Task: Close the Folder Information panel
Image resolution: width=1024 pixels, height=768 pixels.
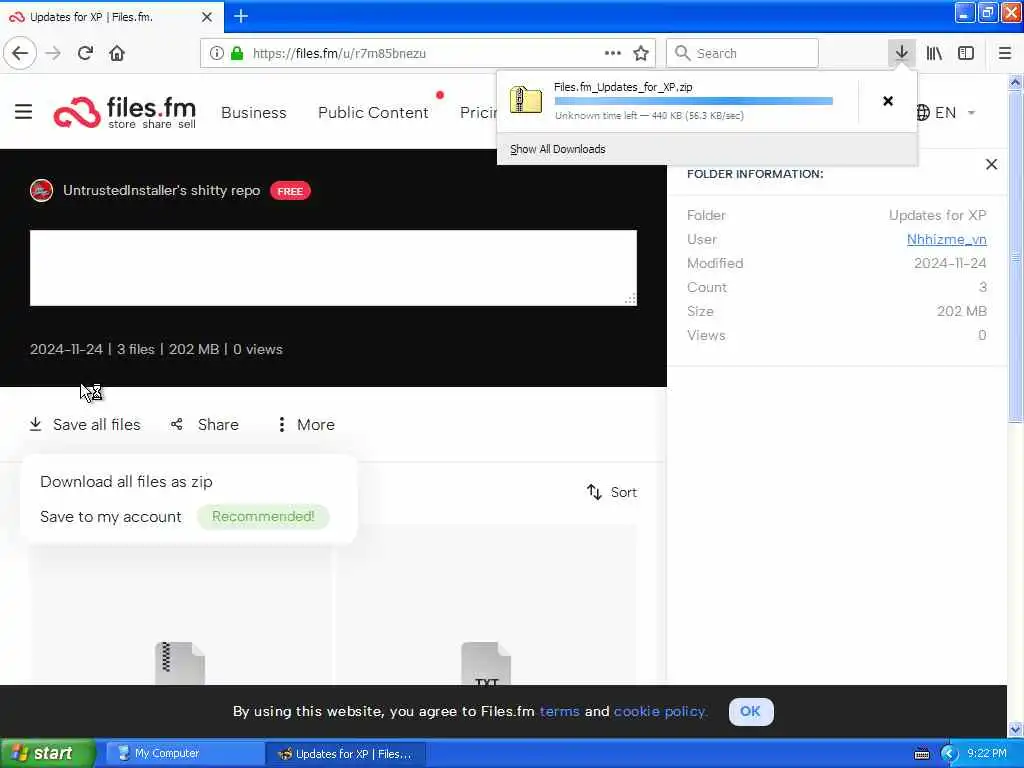Action: coord(991,165)
